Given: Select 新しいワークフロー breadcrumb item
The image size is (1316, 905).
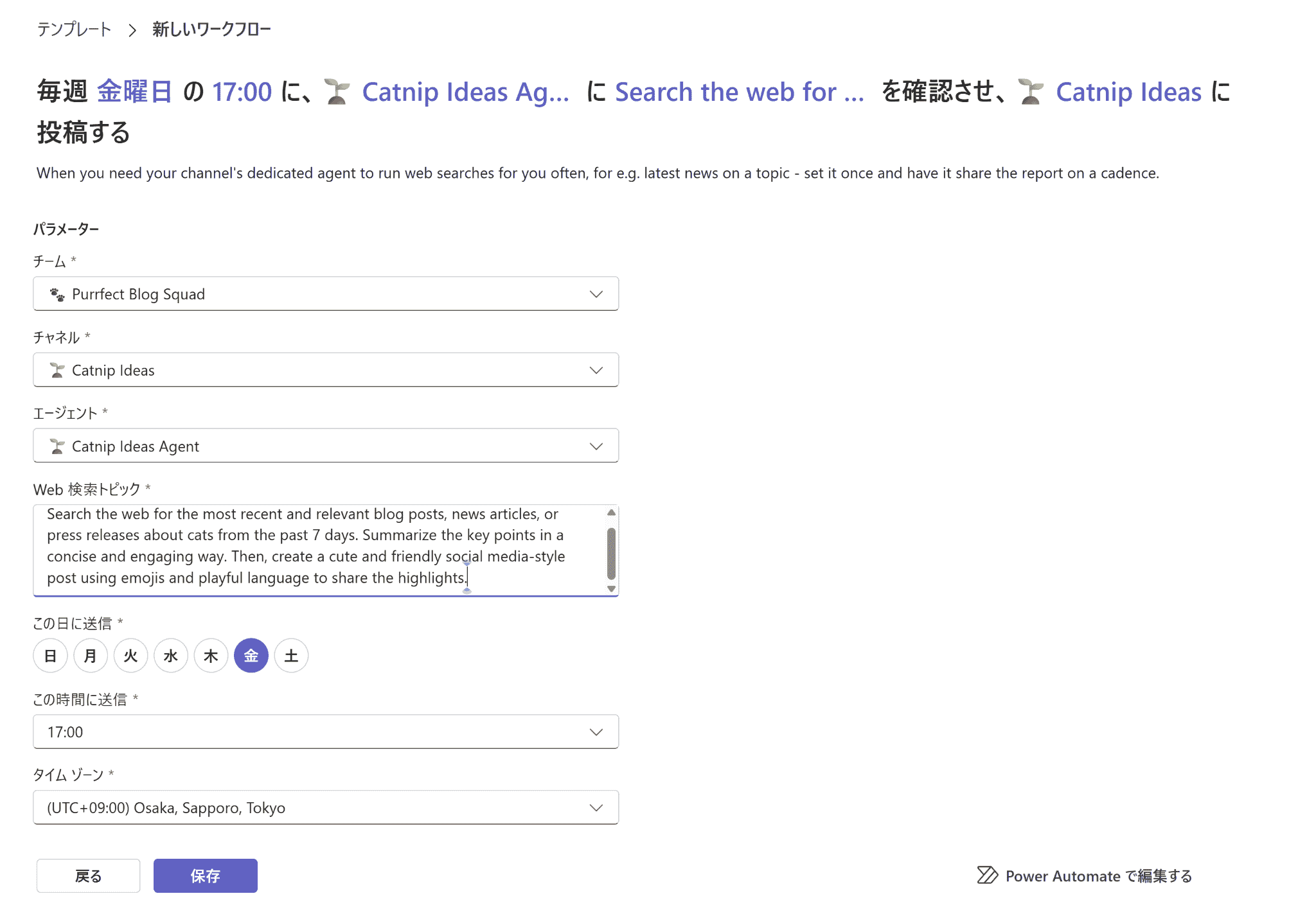Looking at the screenshot, I should pyautogui.click(x=211, y=30).
